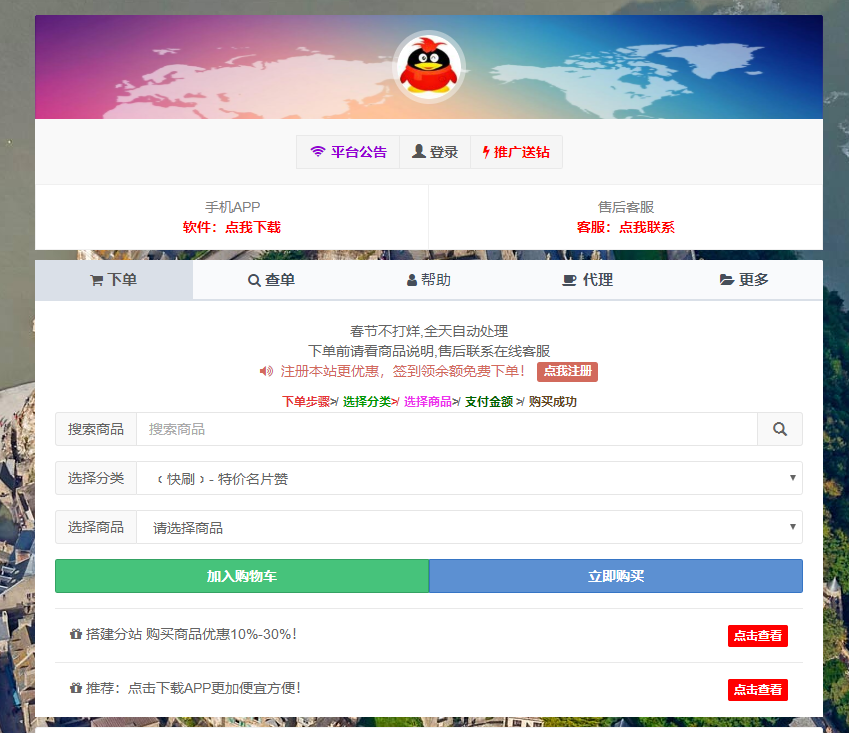Click 点击查看 beside the 搭建分站 promotion

coord(757,635)
